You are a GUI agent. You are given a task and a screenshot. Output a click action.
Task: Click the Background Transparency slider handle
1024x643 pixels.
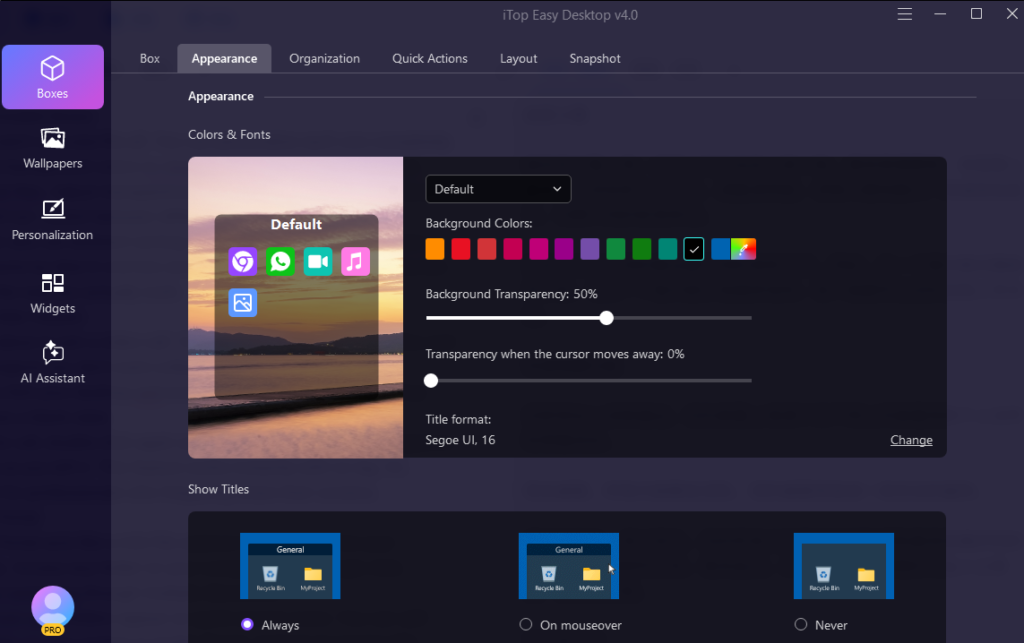coord(606,318)
